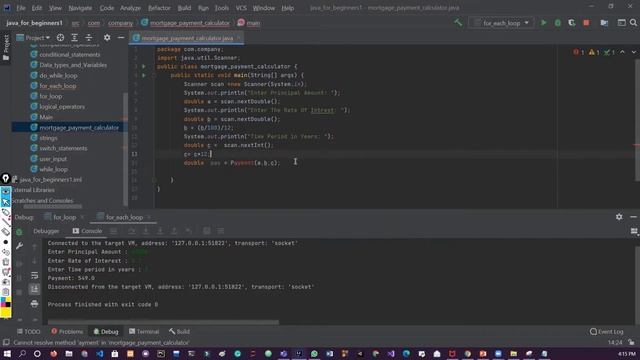The image size is (640, 360).
Task: Click run gutter arrow beside class declaration
Action: pyautogui.click(x=144, y=66)
